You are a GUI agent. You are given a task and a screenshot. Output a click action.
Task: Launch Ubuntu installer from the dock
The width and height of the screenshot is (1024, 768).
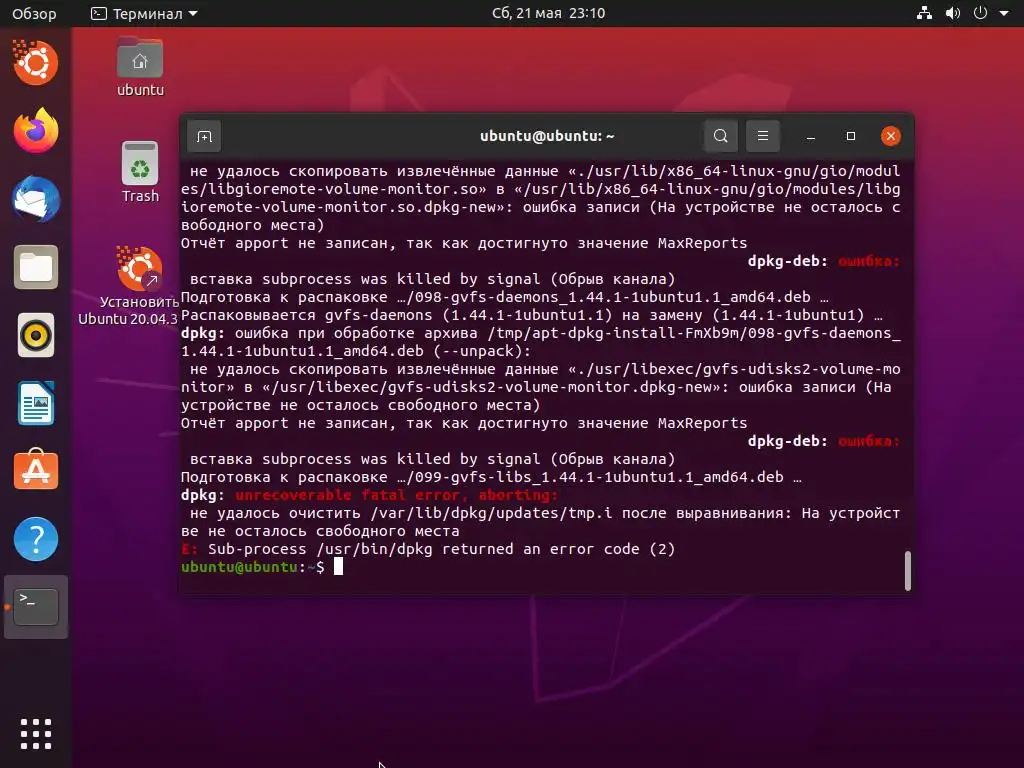coord(35,63)
